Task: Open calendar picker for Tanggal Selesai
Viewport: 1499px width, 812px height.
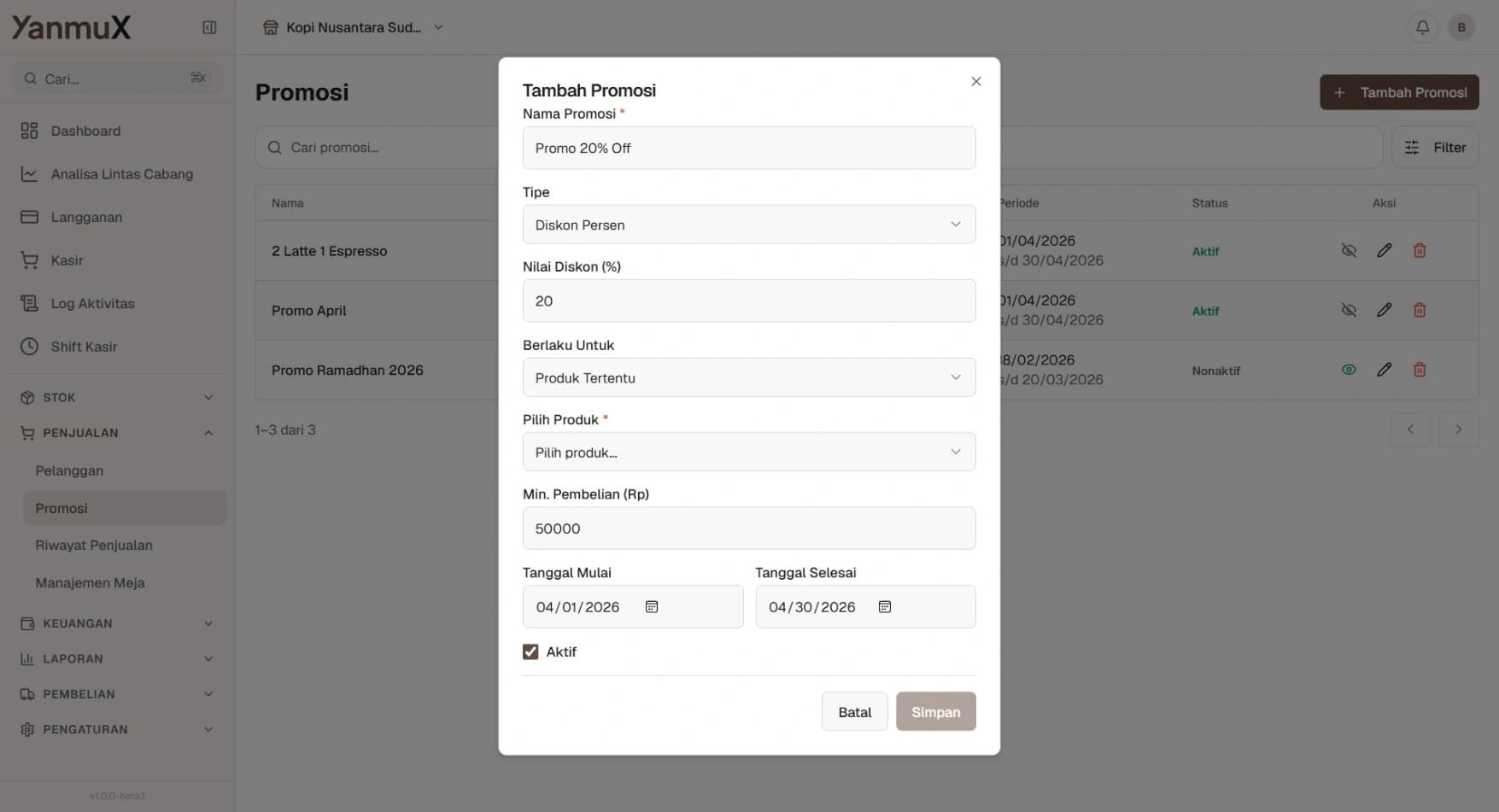Action: pyautogui.click(x=885, y=607)
